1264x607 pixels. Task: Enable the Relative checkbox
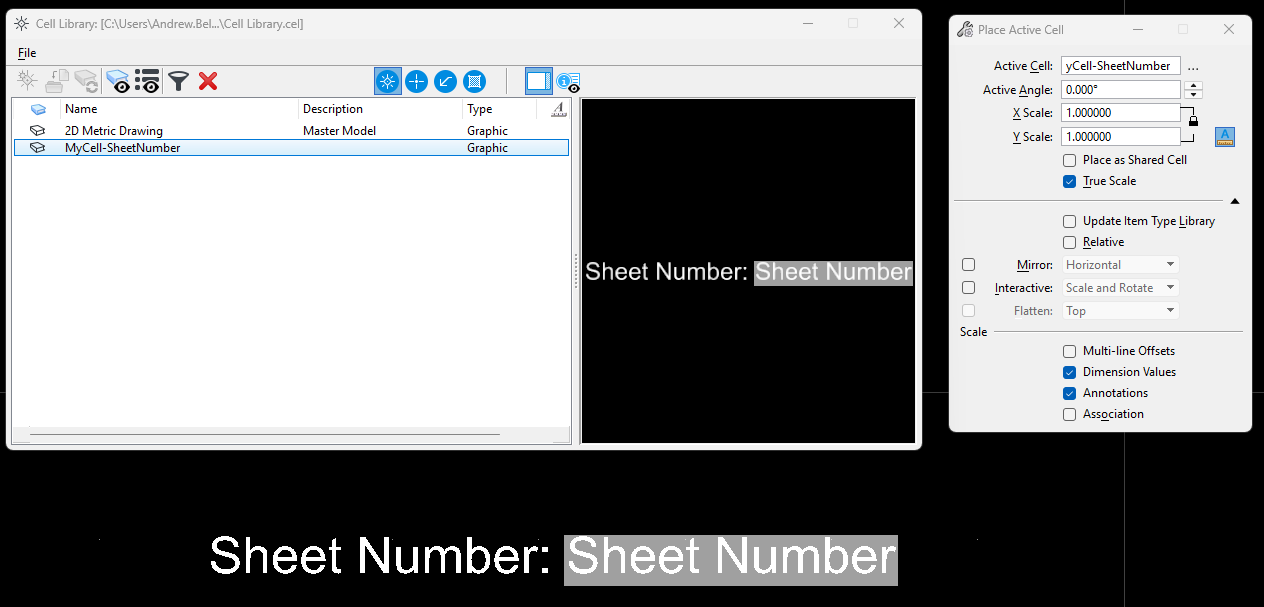(1070, 242)
